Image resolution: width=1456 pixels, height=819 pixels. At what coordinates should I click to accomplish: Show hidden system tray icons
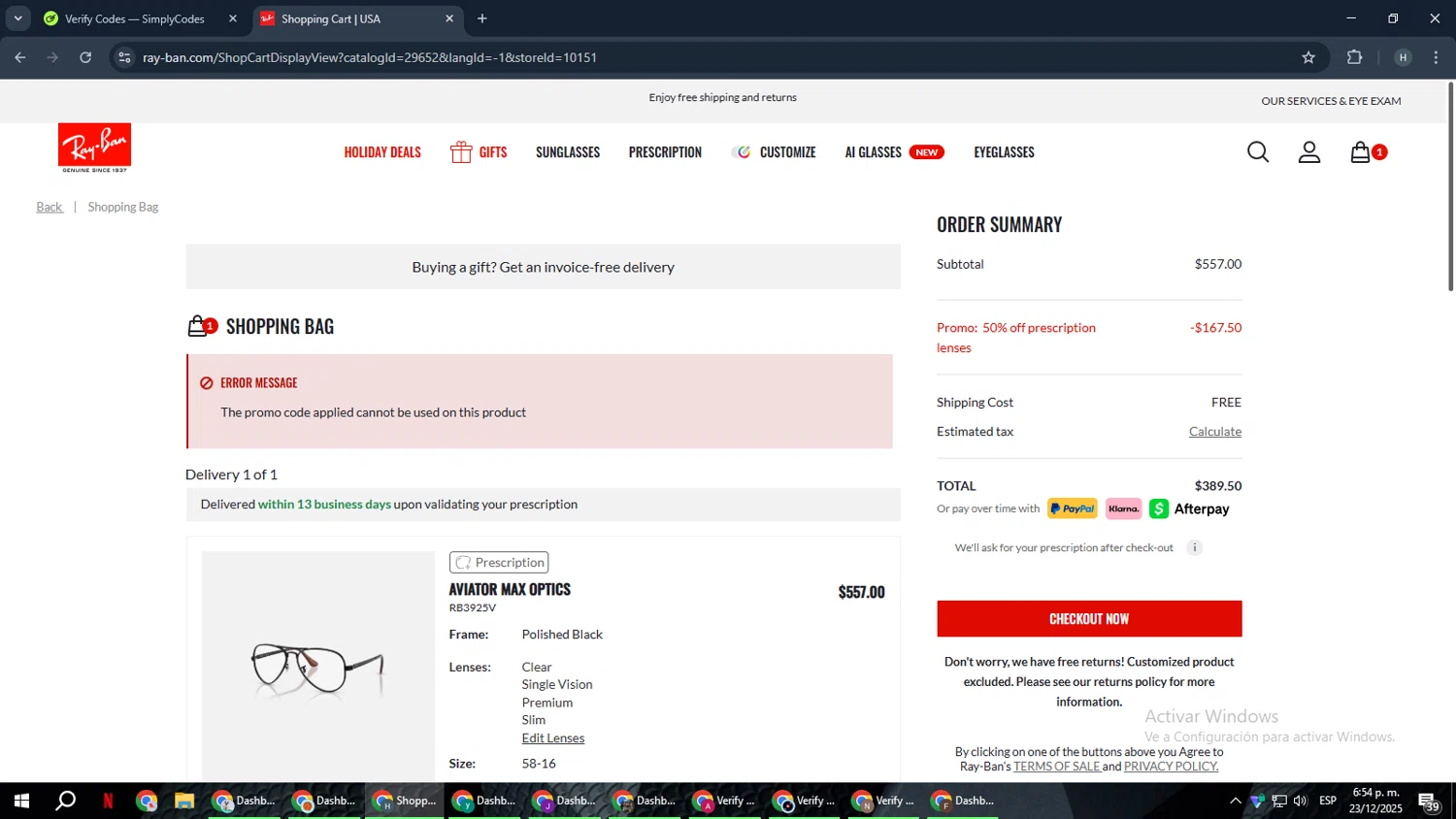click(1235, 801)
